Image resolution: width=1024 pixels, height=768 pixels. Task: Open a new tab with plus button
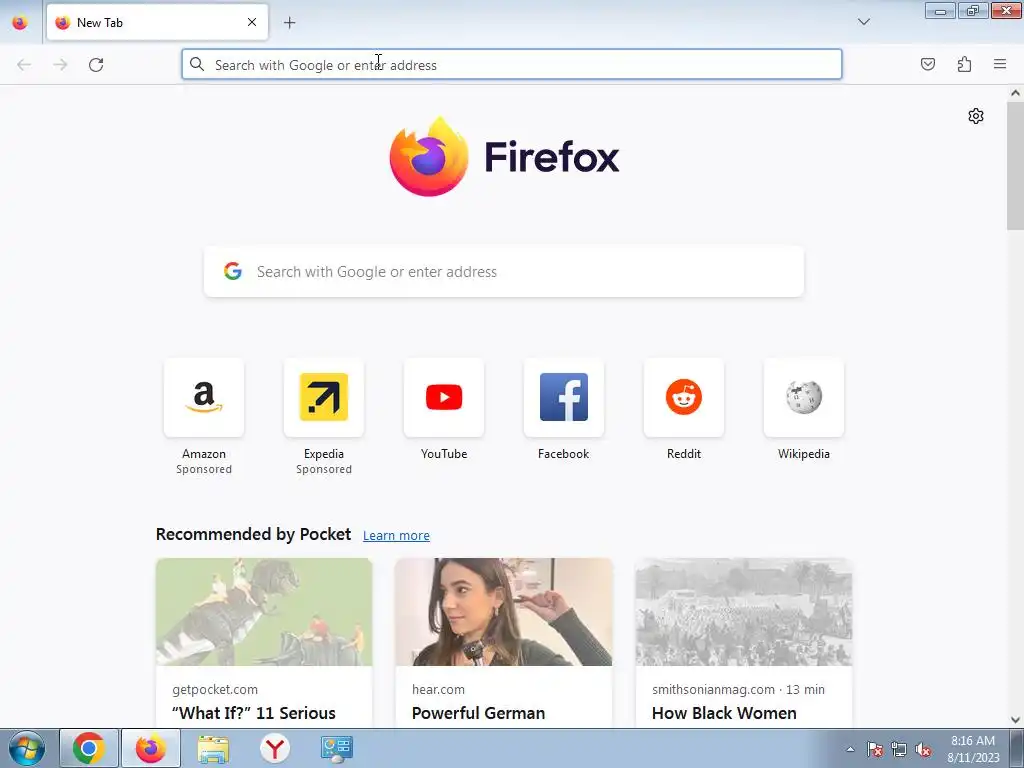[x=289, y=23]
